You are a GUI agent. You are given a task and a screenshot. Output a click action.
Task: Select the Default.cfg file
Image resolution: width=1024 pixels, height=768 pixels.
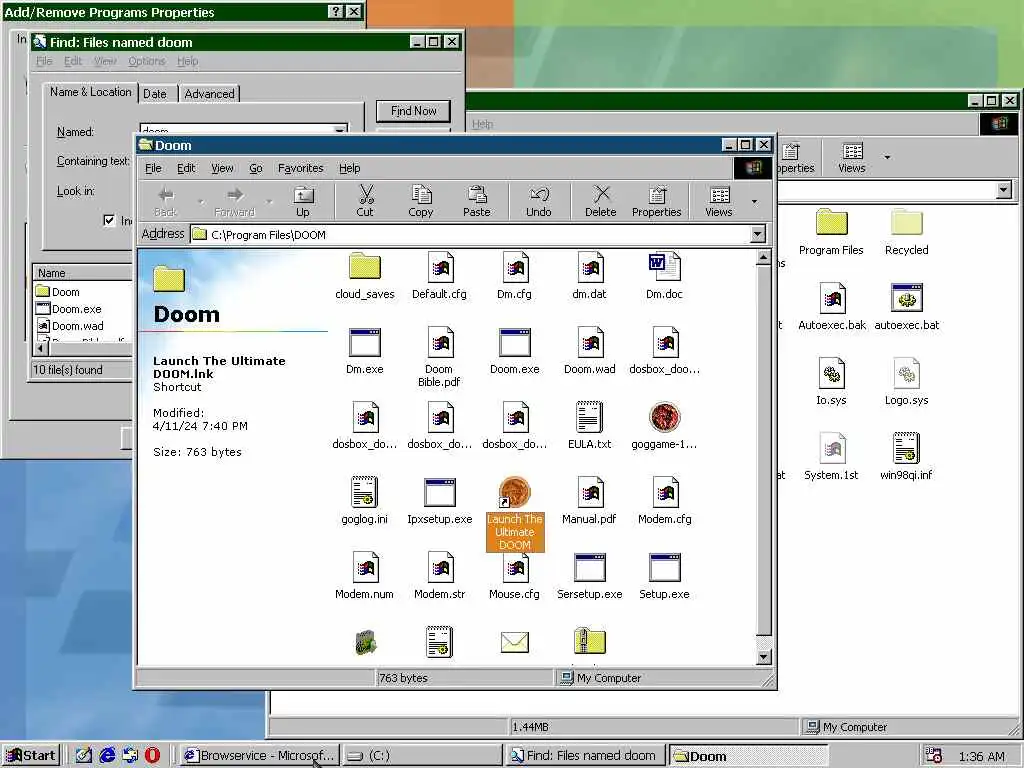pos(440,276)
